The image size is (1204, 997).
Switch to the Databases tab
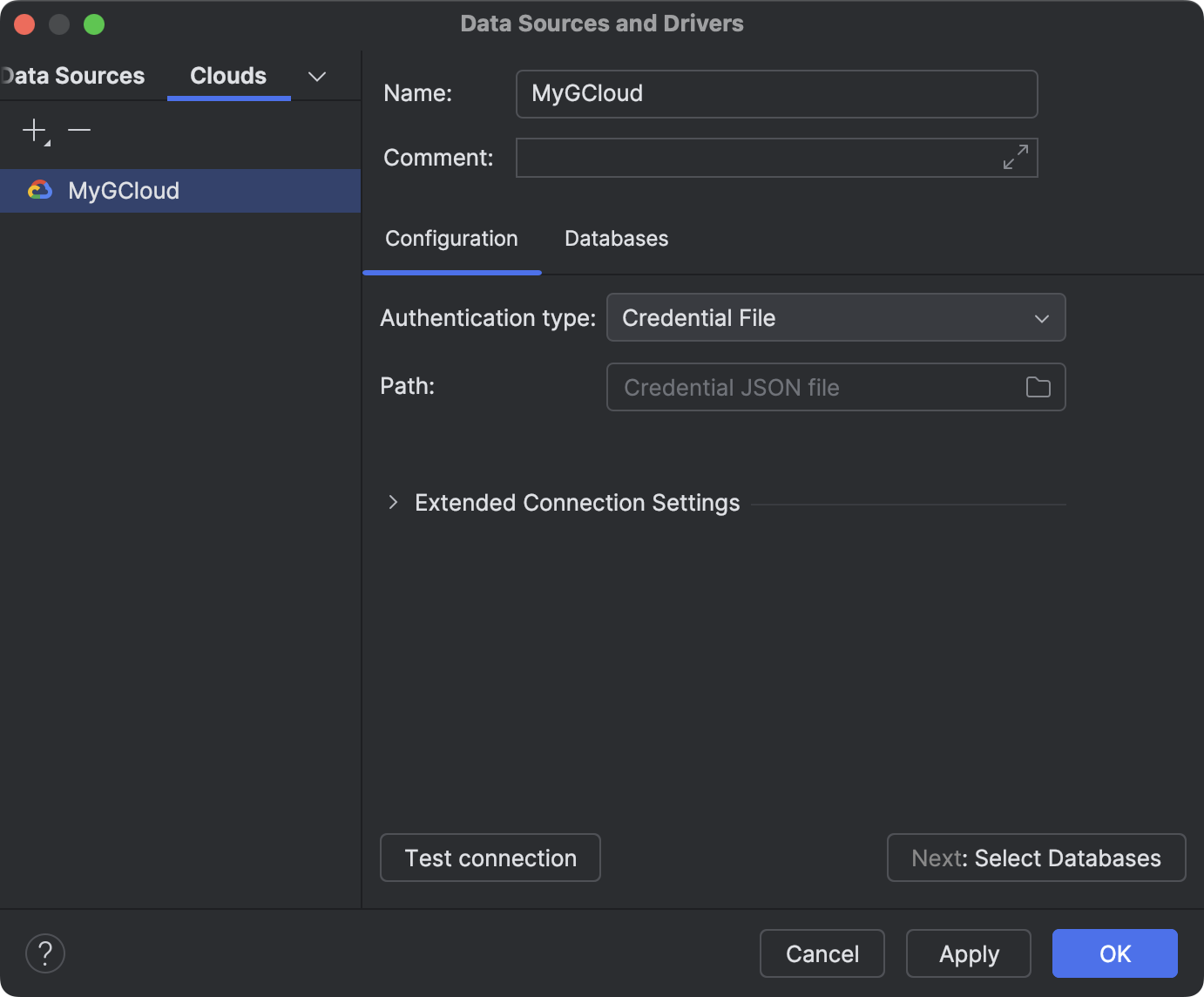(616, 238)
